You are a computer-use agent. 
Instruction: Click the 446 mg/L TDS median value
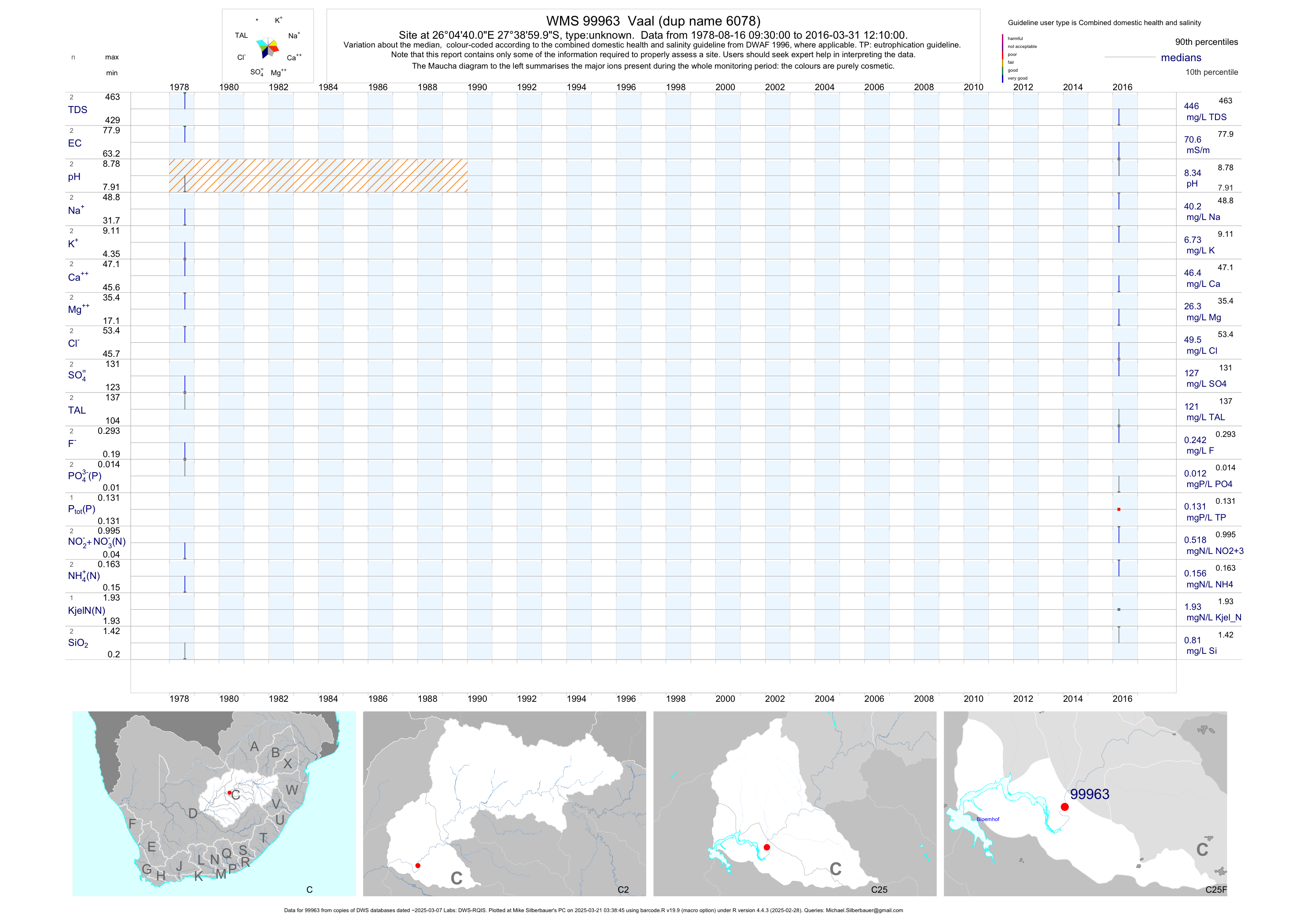pyautogui.click(x=1191, y=106)
